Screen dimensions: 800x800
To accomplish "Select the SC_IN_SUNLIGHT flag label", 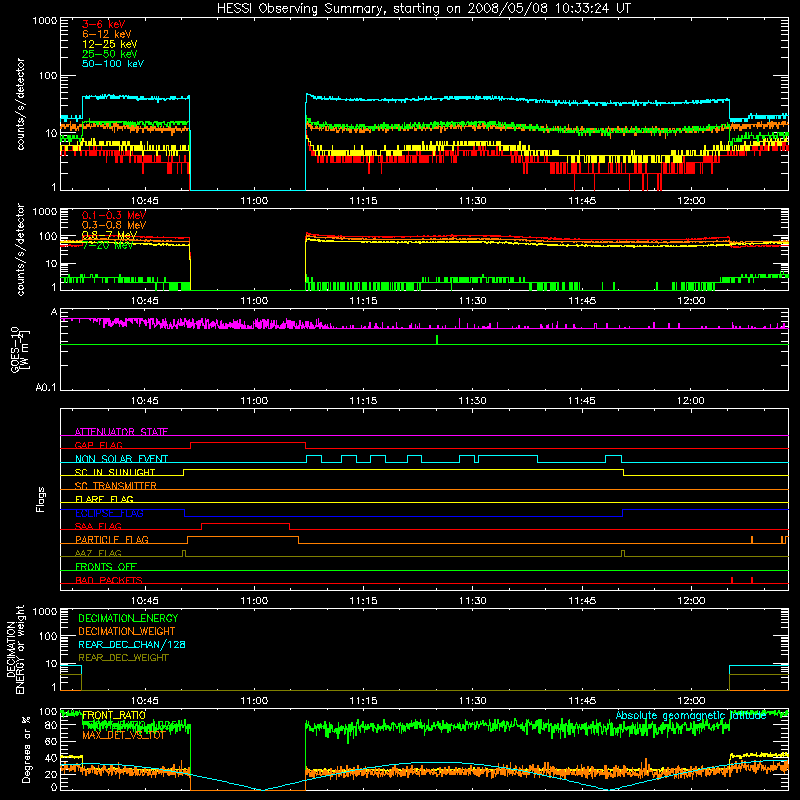I will 115,472.
